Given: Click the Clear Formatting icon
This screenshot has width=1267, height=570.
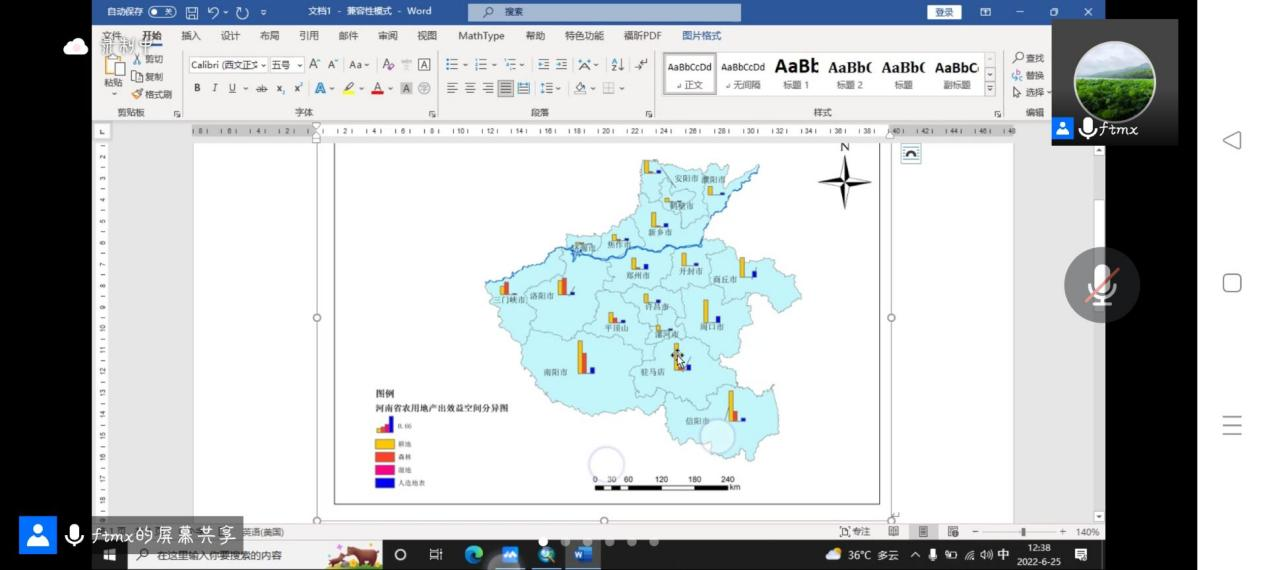Looking at the screenshot, I should click(389, 64).
